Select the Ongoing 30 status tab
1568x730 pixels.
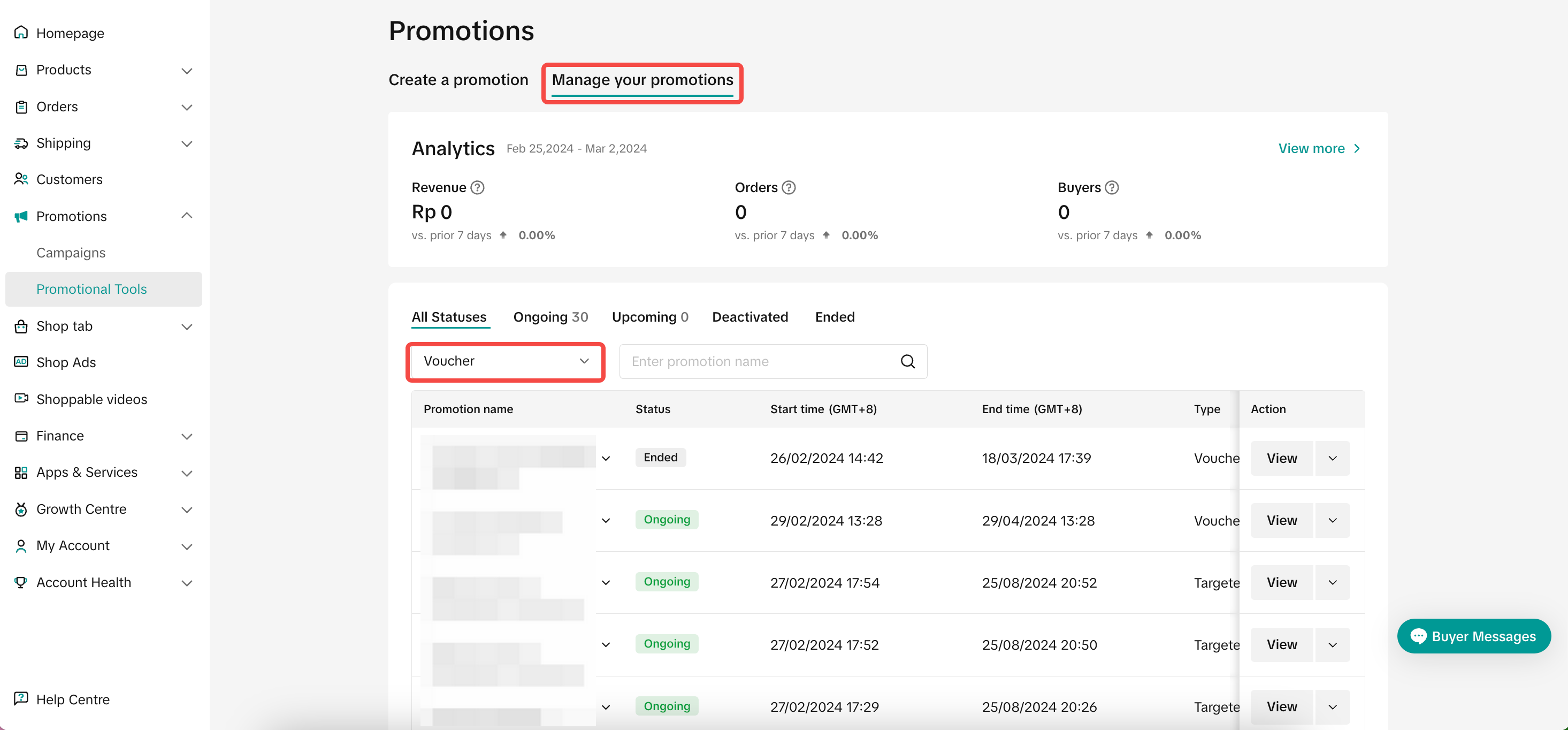[x=550, y=317]
